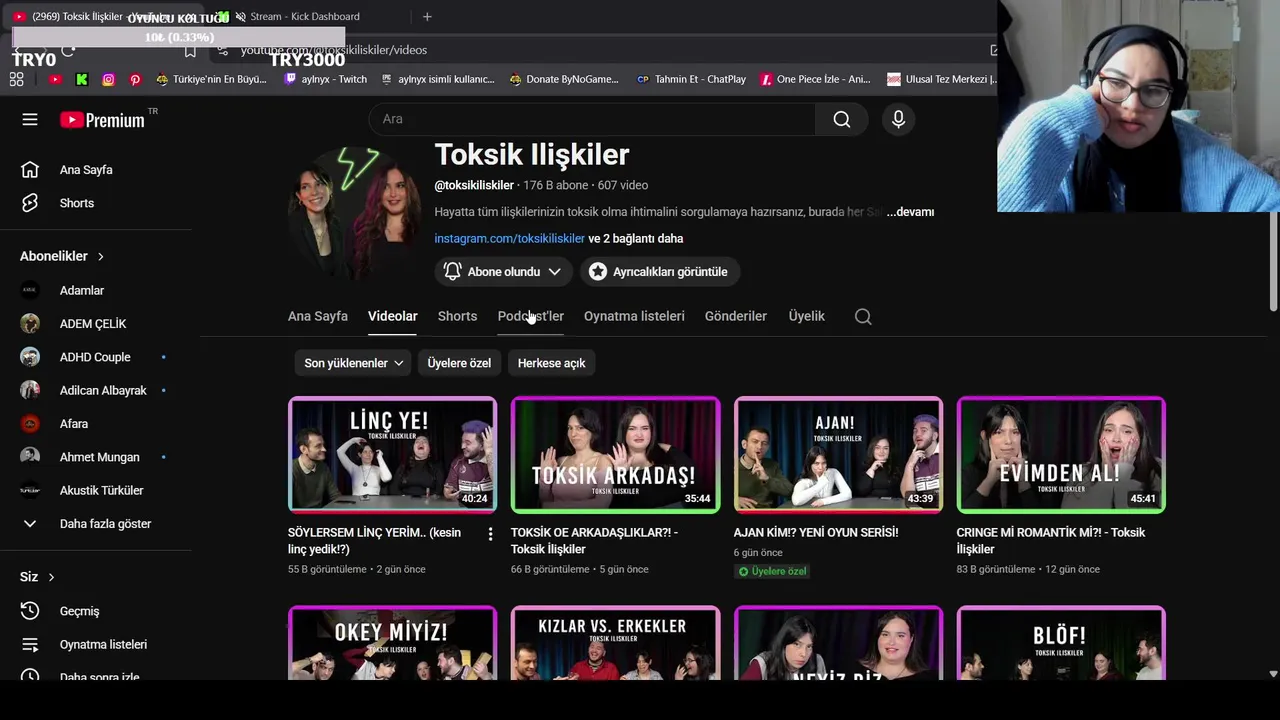1280x720 pixels.
Task: Open OKEY MİYİZ! video thumbnail
Action: click(x=392, y=643)
